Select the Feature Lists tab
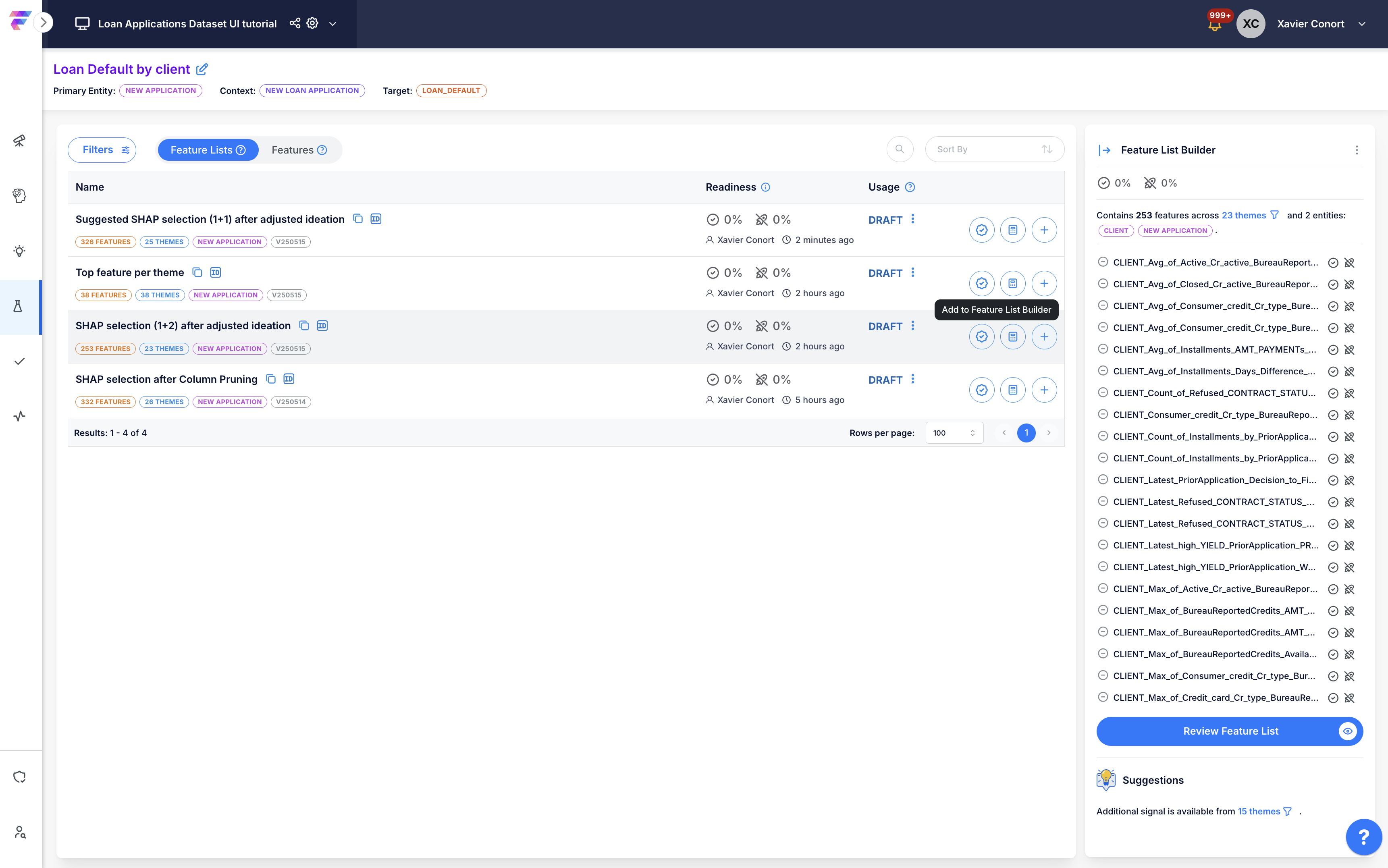 (x=208, y=150)
